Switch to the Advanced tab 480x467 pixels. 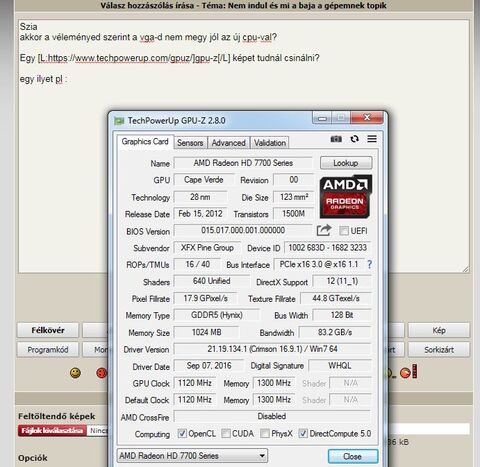pyautogui.click(x=229, y=143)
